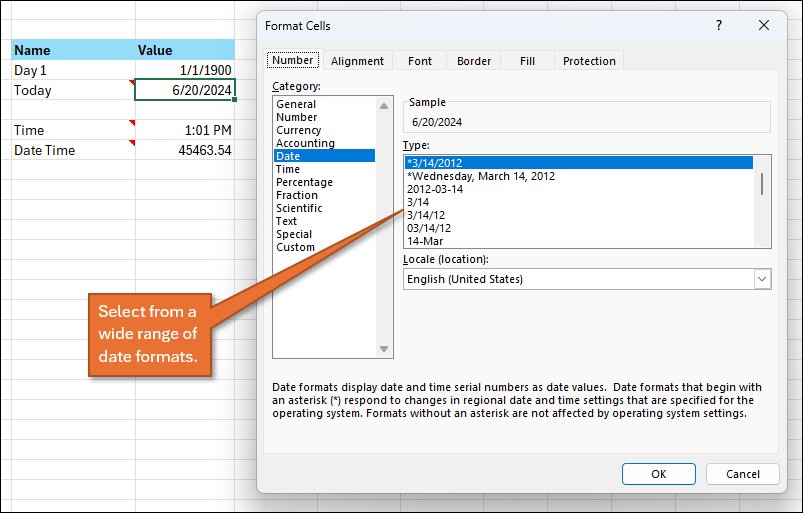The width and height of the screenshot is (803, 513).
Task: Open the Font tab
Action: tap(420, 61)
